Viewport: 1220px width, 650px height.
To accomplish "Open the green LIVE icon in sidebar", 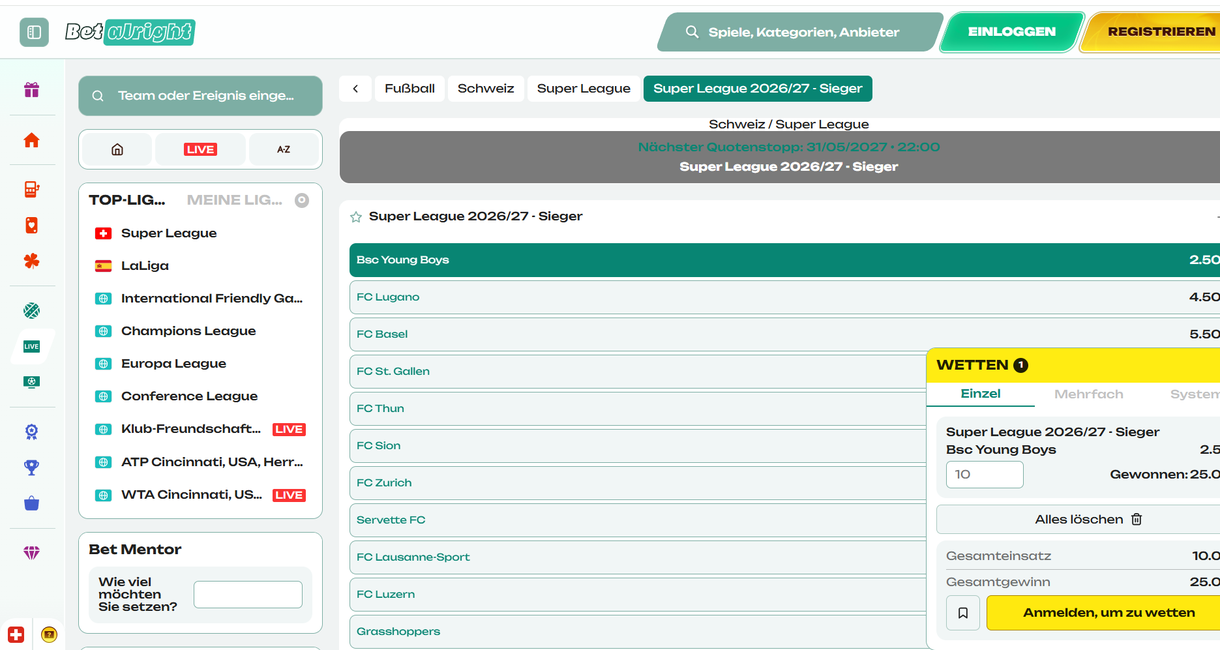I will pos(32,346).
